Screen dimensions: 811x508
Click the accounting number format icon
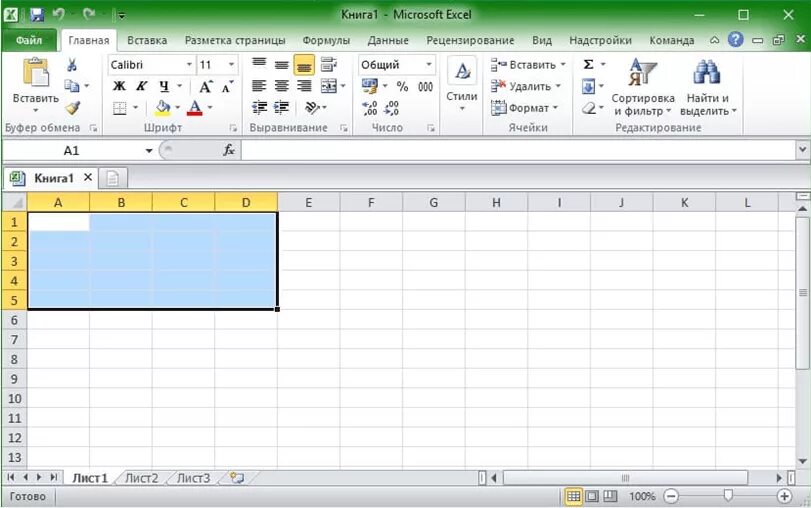coord(370,86)
